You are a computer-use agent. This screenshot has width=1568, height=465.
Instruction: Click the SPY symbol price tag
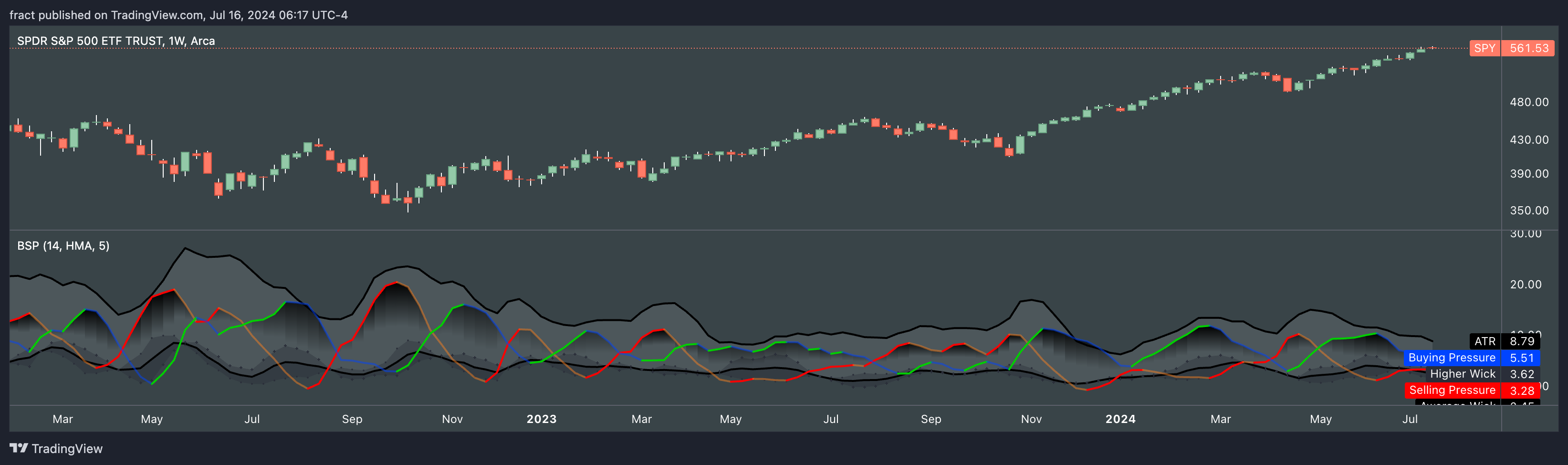(1484, 48)
